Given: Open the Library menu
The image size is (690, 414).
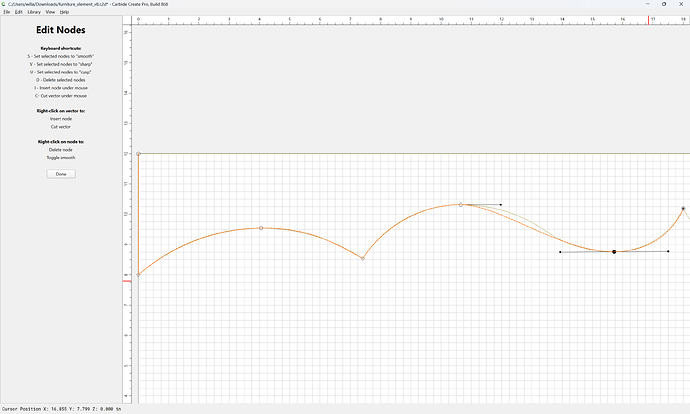Looking at the screenshot, I should click(x=34, y=12).
